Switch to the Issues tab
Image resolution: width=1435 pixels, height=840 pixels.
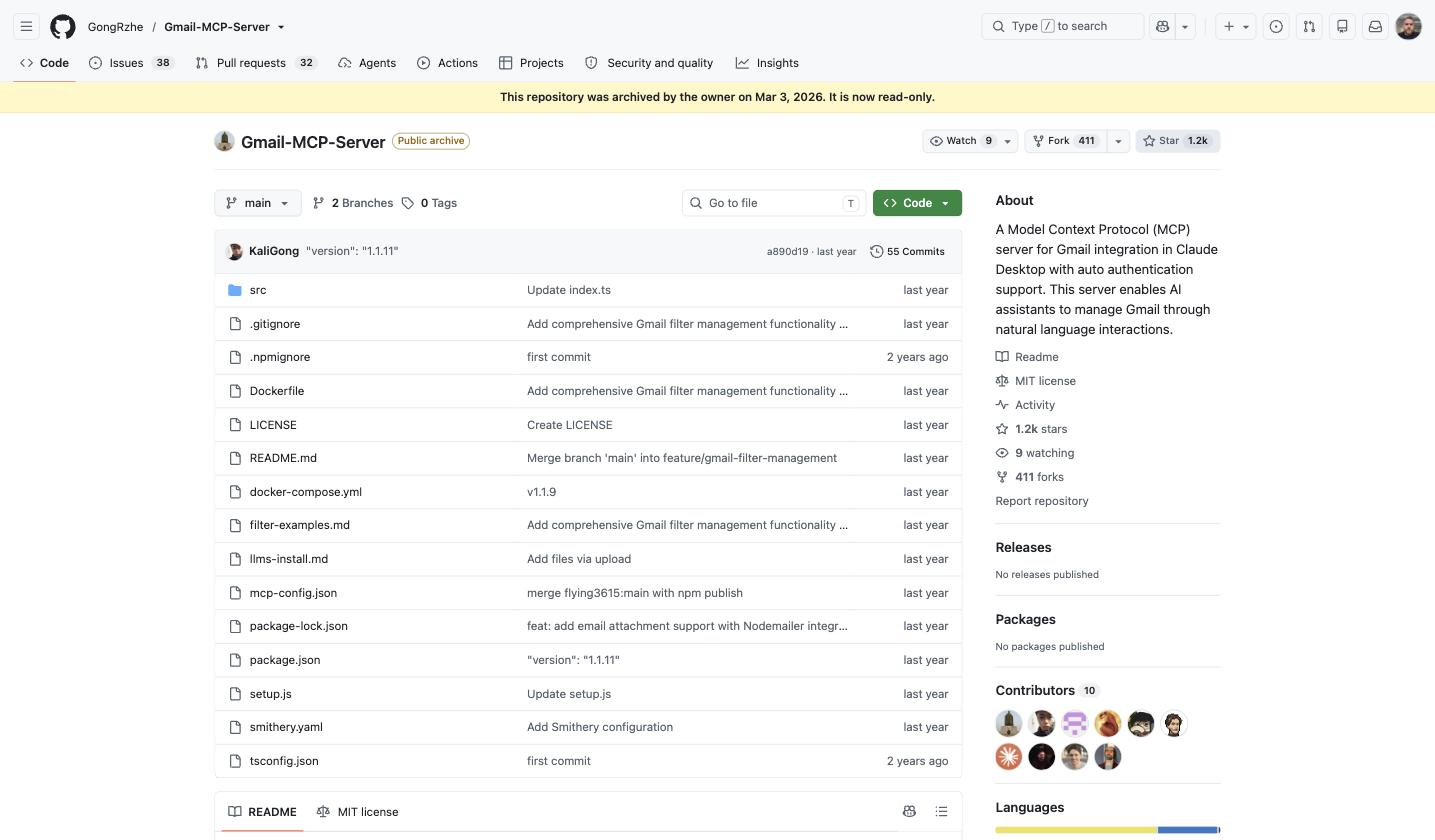[131, 63]
